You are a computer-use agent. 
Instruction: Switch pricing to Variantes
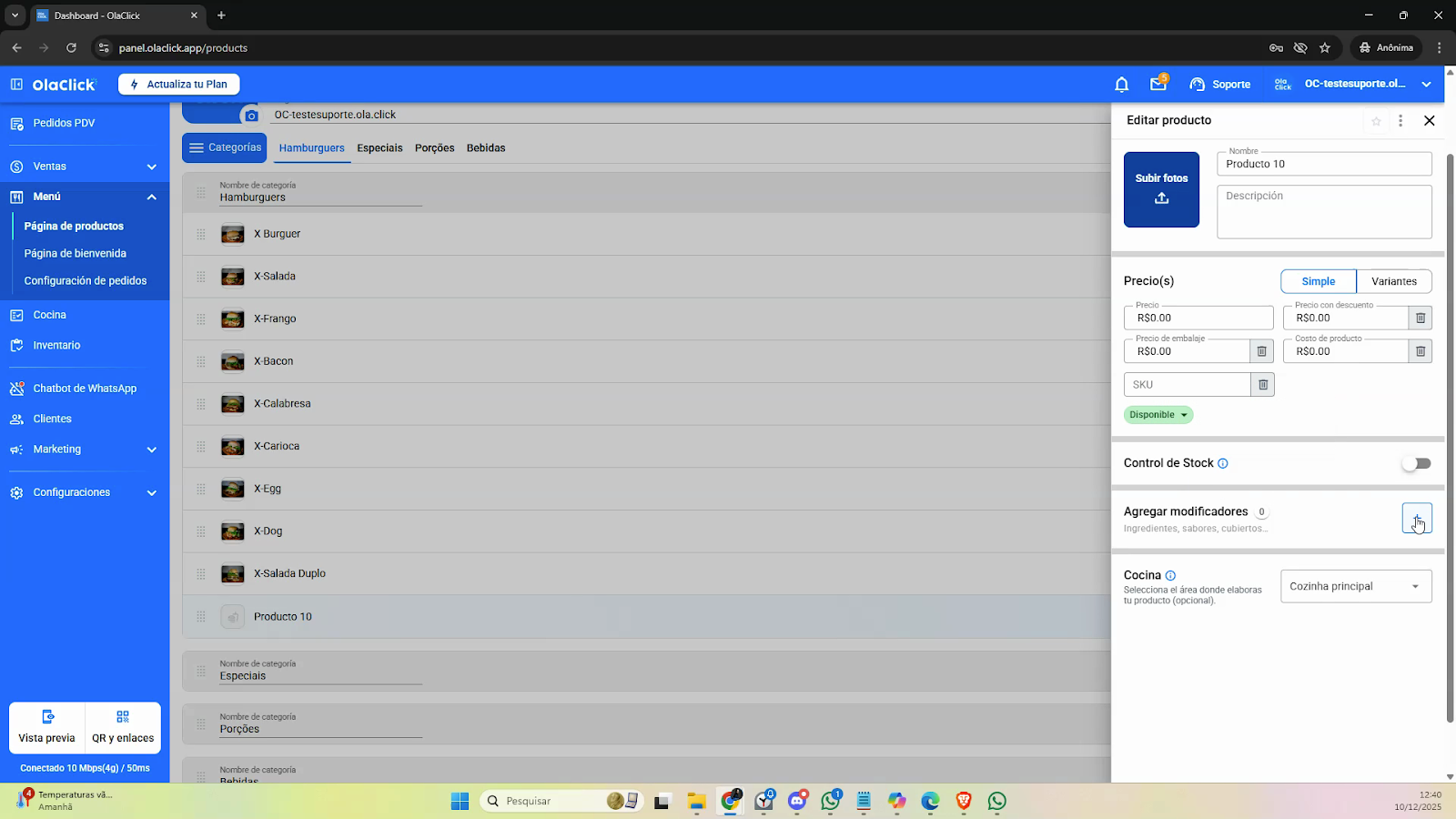(1393, 281)
